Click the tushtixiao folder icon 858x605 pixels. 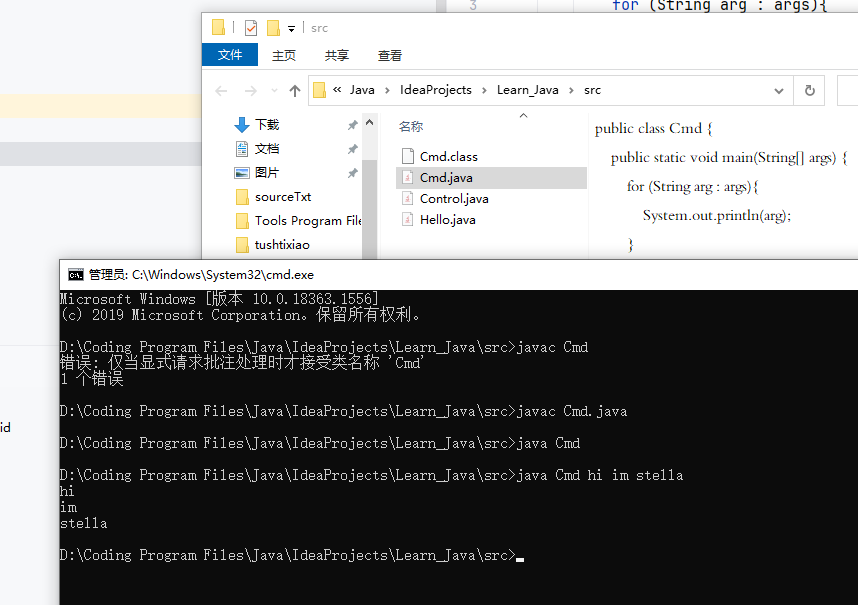242,245
